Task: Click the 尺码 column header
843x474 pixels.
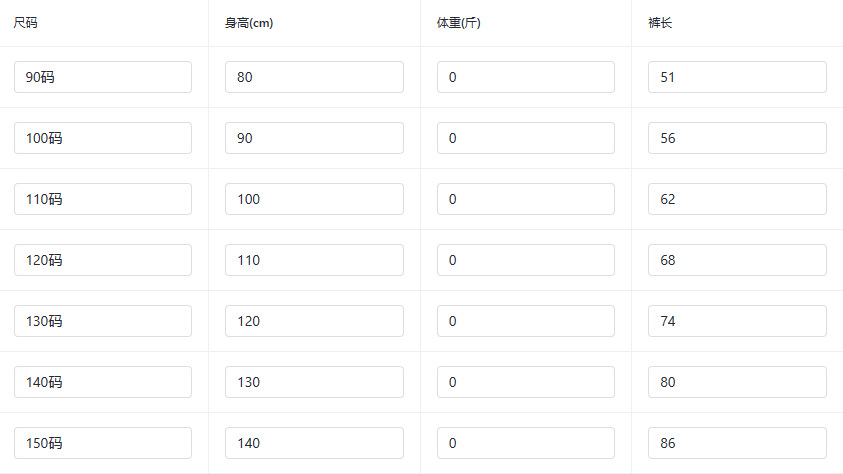Action: tap(26, 23)
